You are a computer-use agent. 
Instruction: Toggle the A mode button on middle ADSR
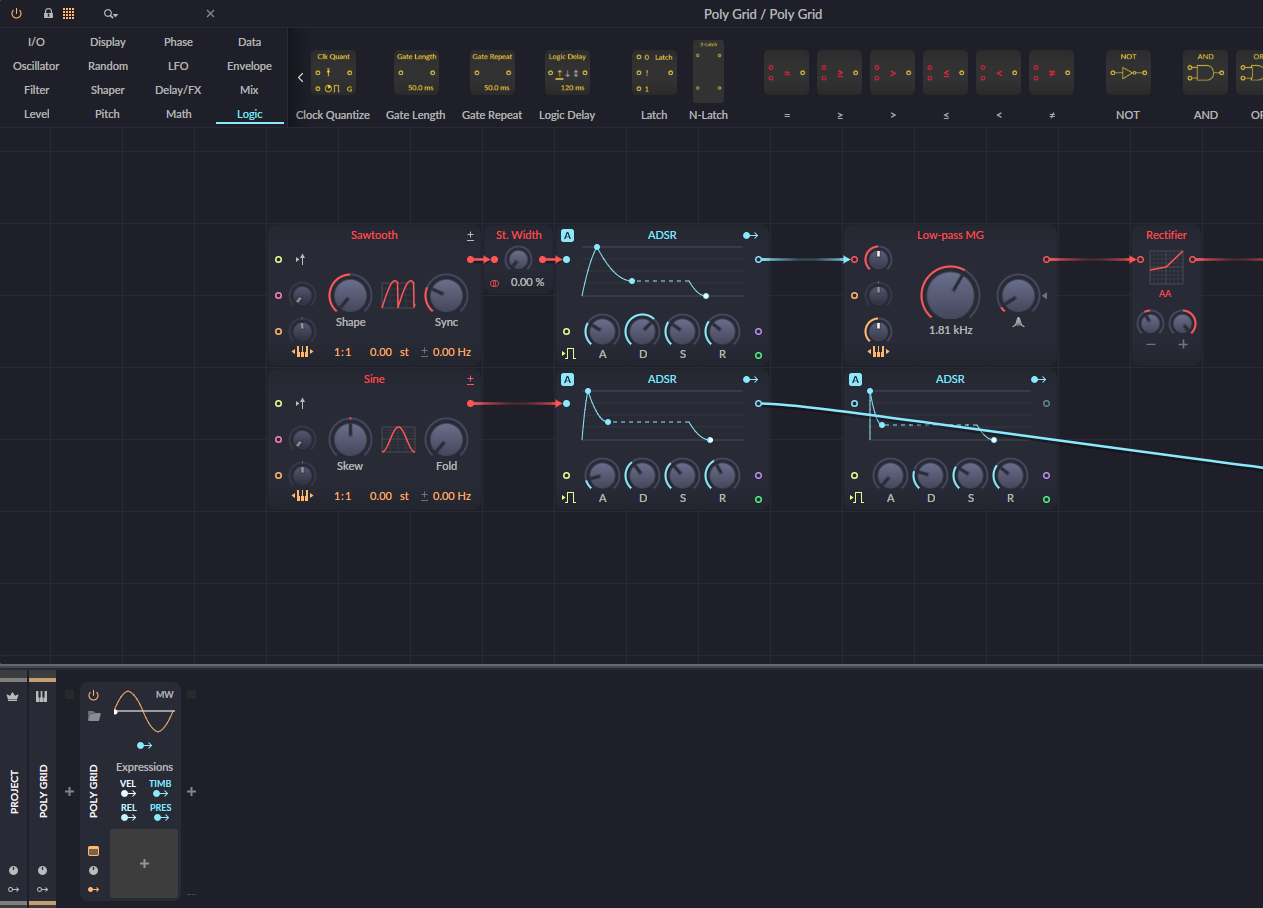568,380
